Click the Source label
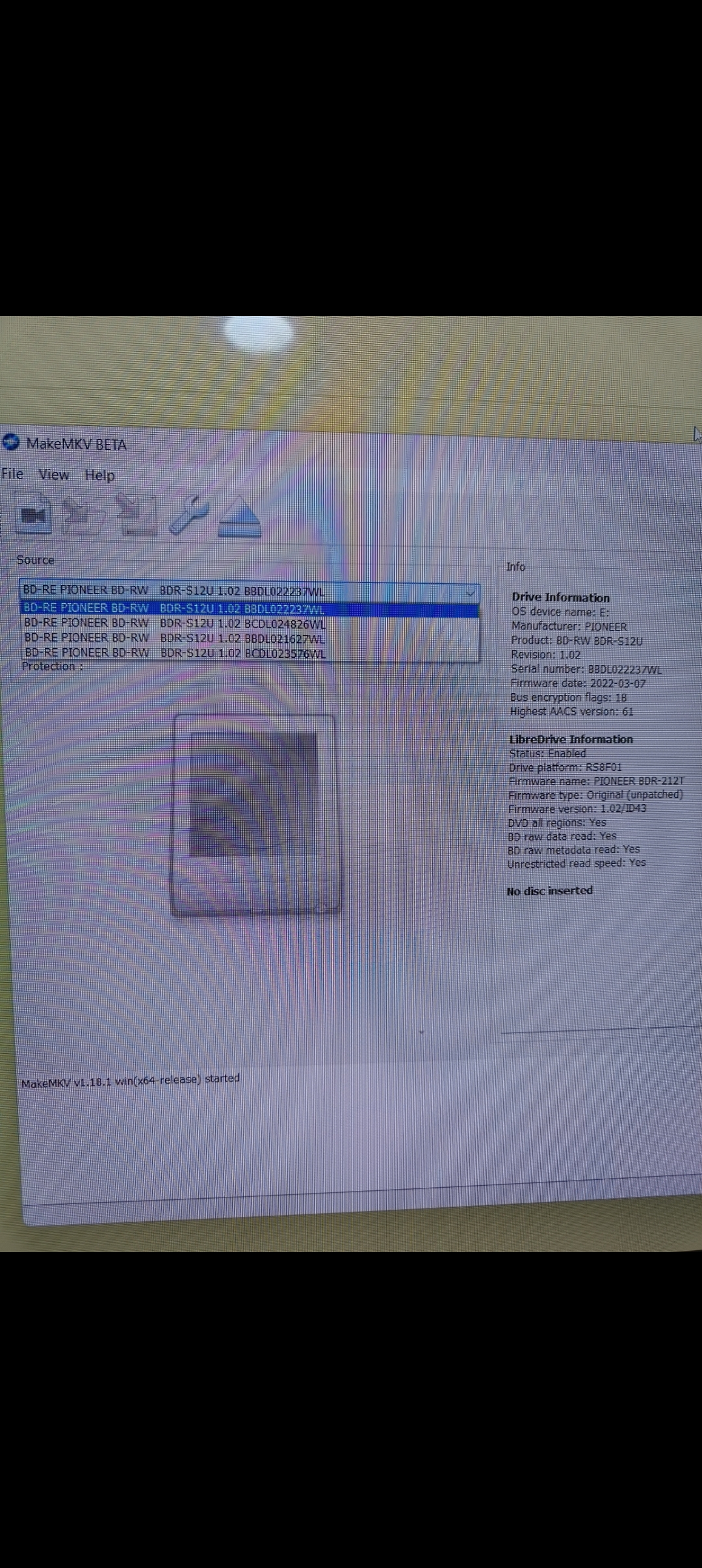 [x=36, y=560]
